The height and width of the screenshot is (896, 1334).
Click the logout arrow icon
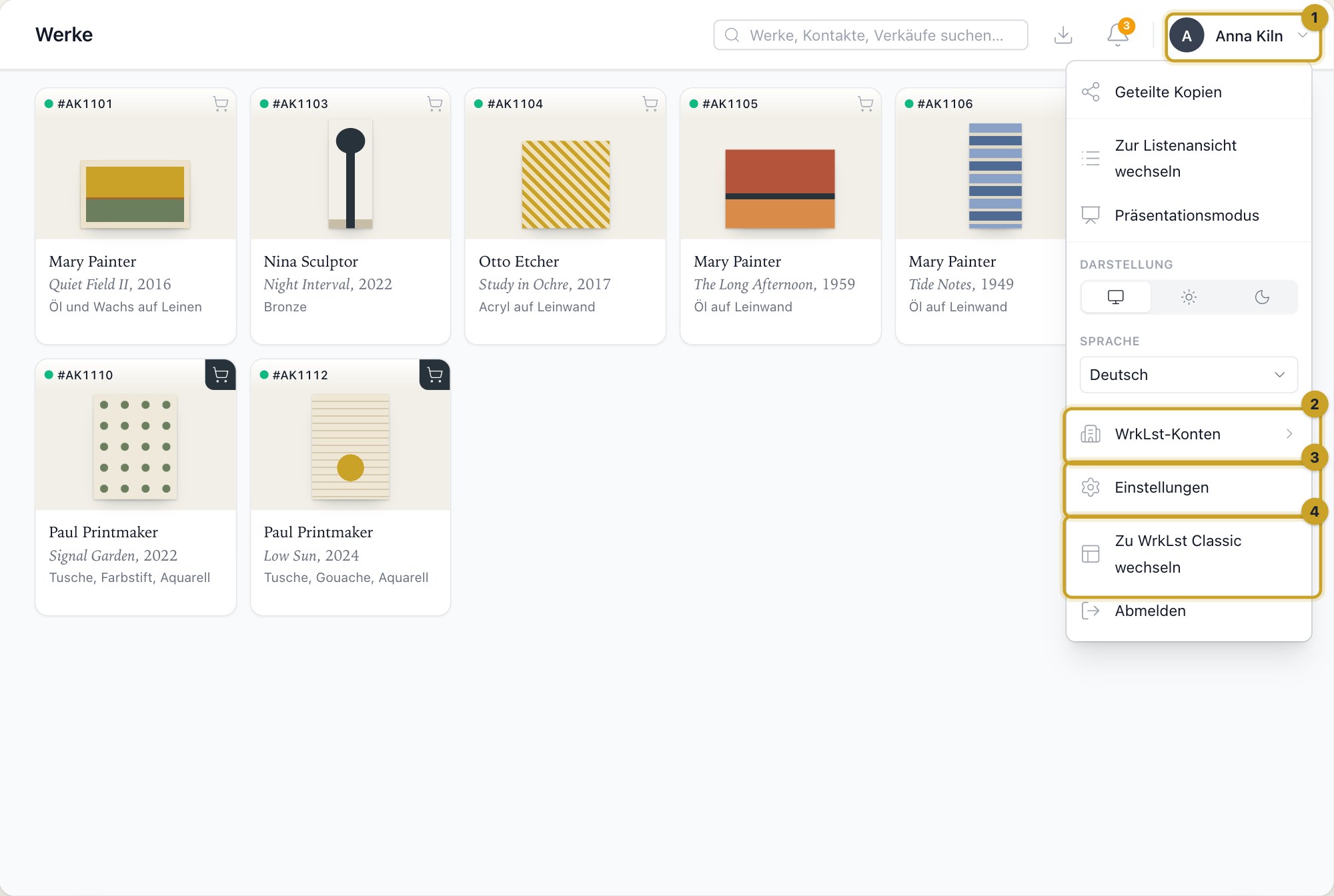(1091, 611)
